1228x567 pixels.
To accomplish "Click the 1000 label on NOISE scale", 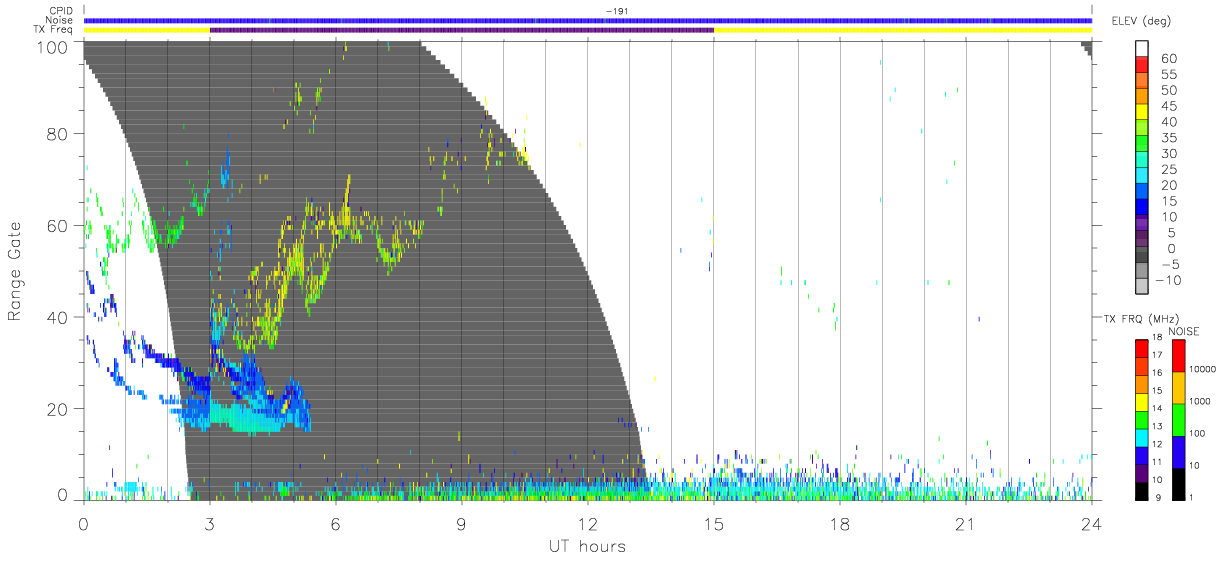I will 1200,401.
